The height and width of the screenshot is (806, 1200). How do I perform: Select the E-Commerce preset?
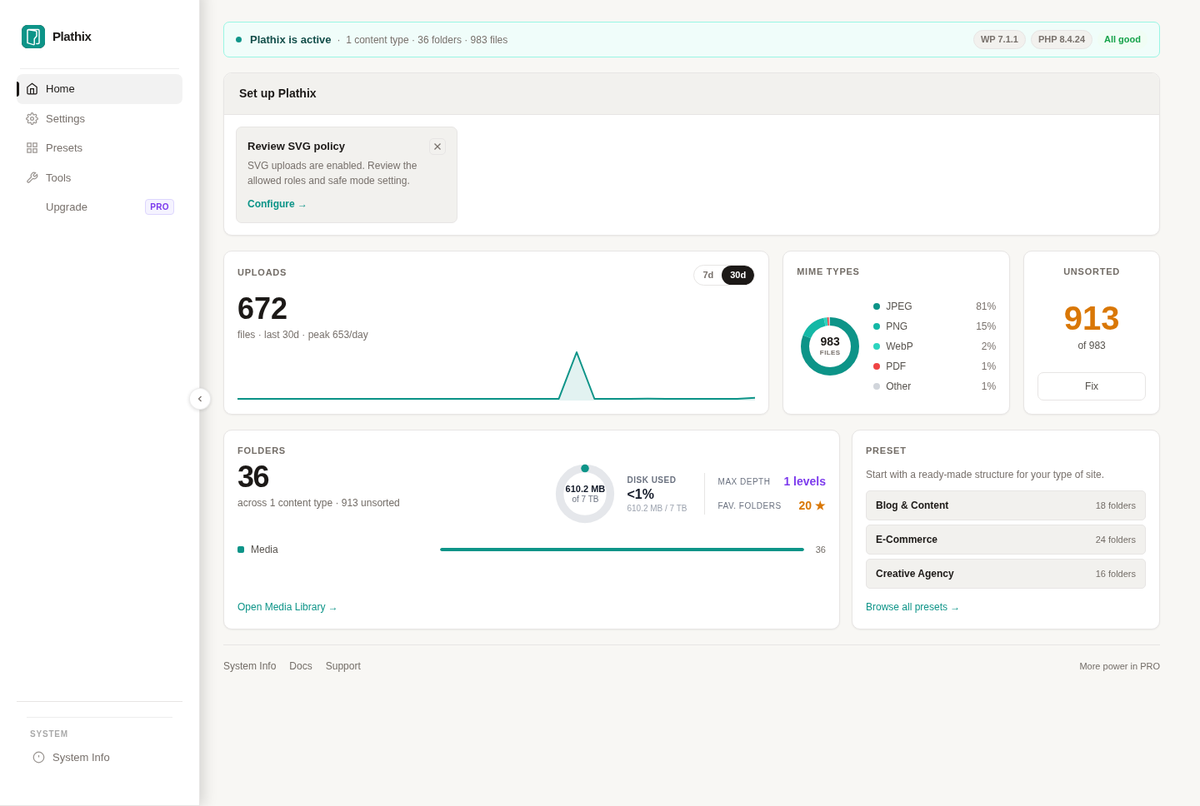[x=1005, y=539]
